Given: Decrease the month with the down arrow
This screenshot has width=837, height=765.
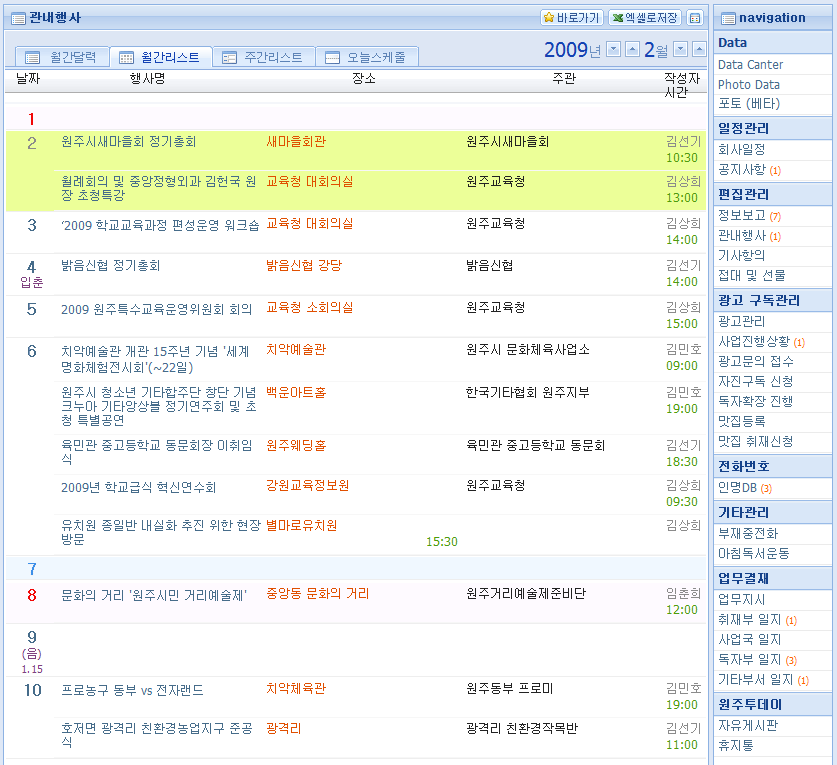Looking at the screenshot, I should tap(680, 50).
